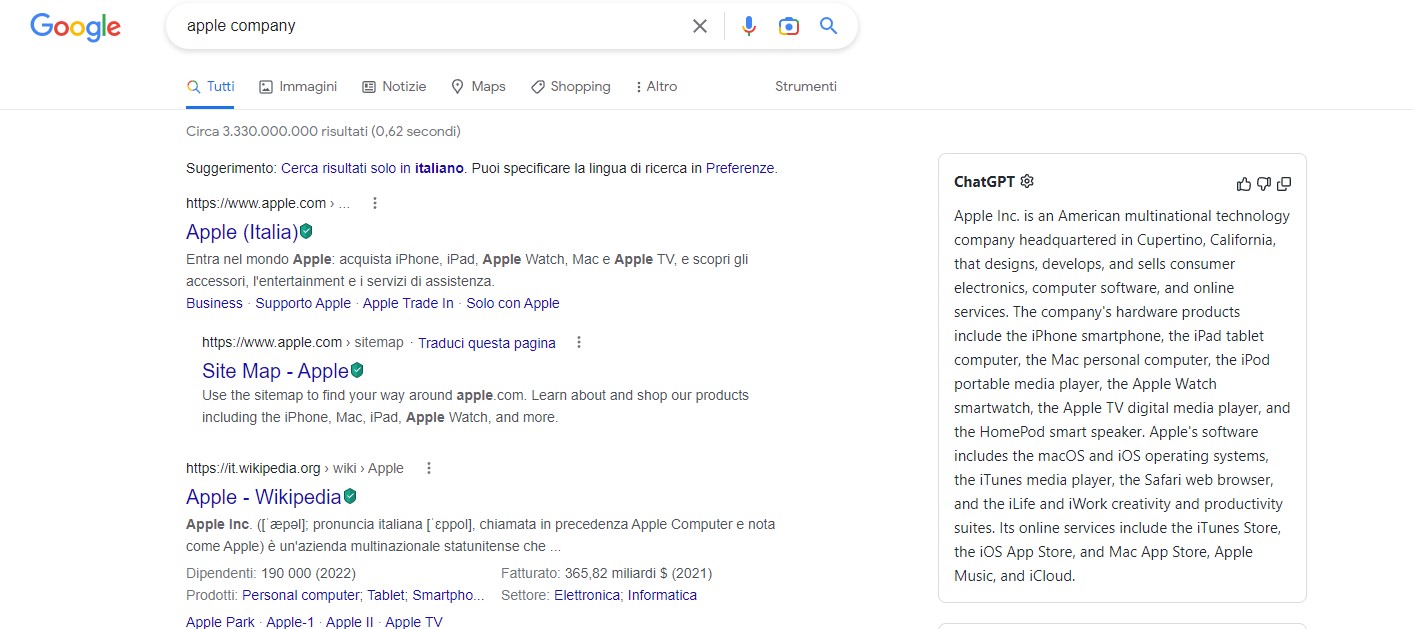
Task: Open the Apple Trade In sitelink
Action: [x=408, y=303]
